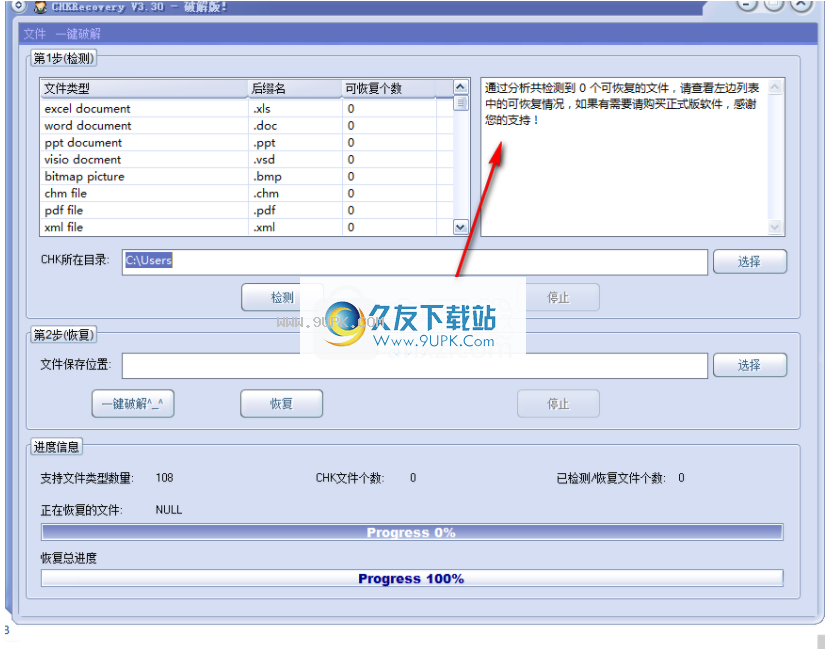Click file list scrollbar down arrow
Image resolution: width=826 pixels, height=649 pixels.
coord(460,227)
